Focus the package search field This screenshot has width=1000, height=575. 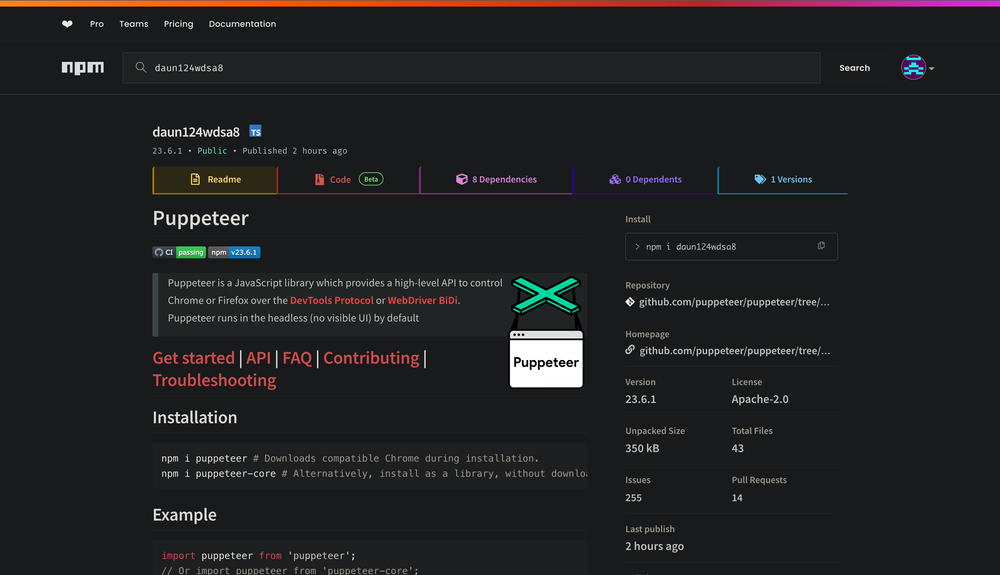471,68
